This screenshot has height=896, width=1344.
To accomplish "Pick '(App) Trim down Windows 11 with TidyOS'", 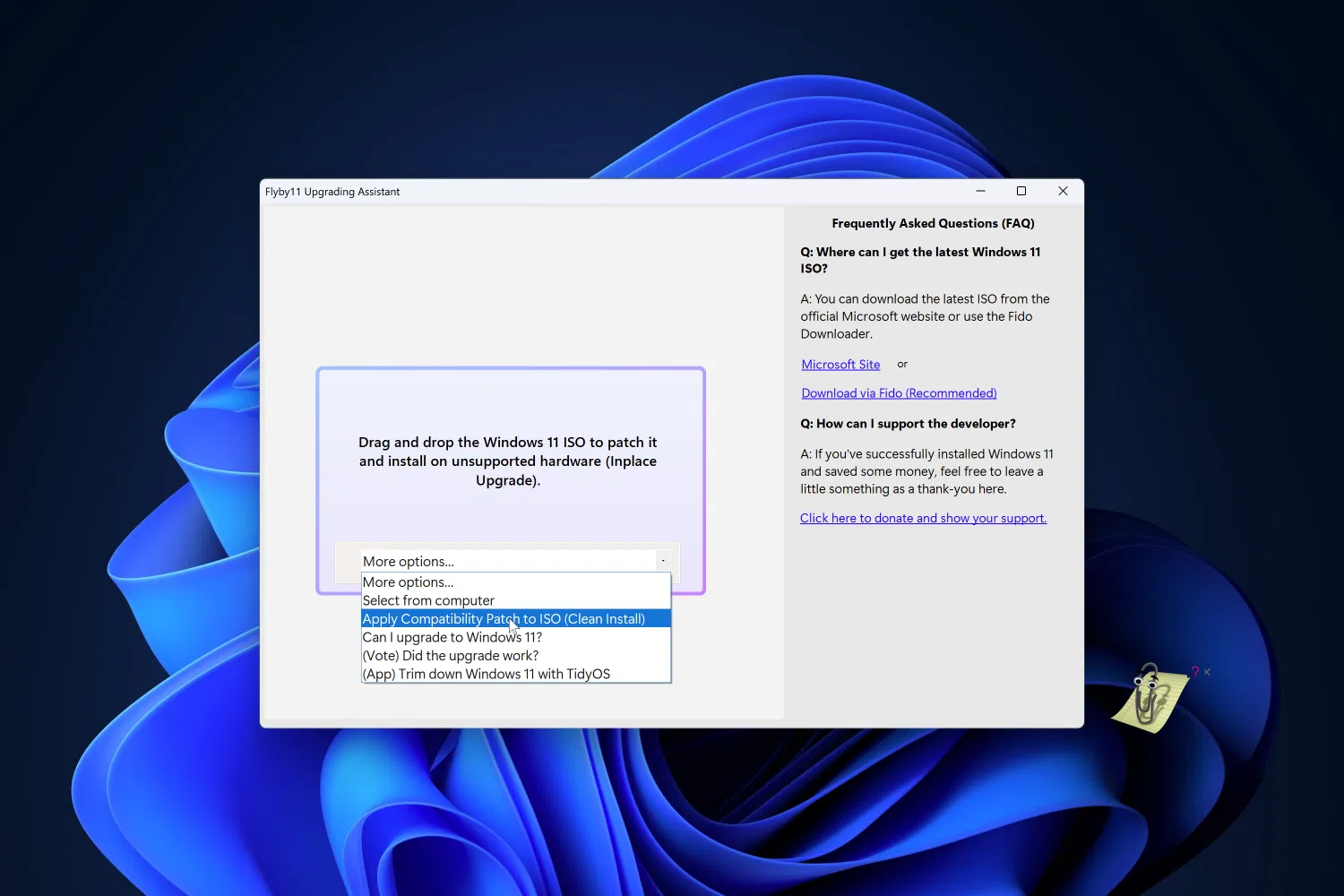I will (x=516, y=674).
